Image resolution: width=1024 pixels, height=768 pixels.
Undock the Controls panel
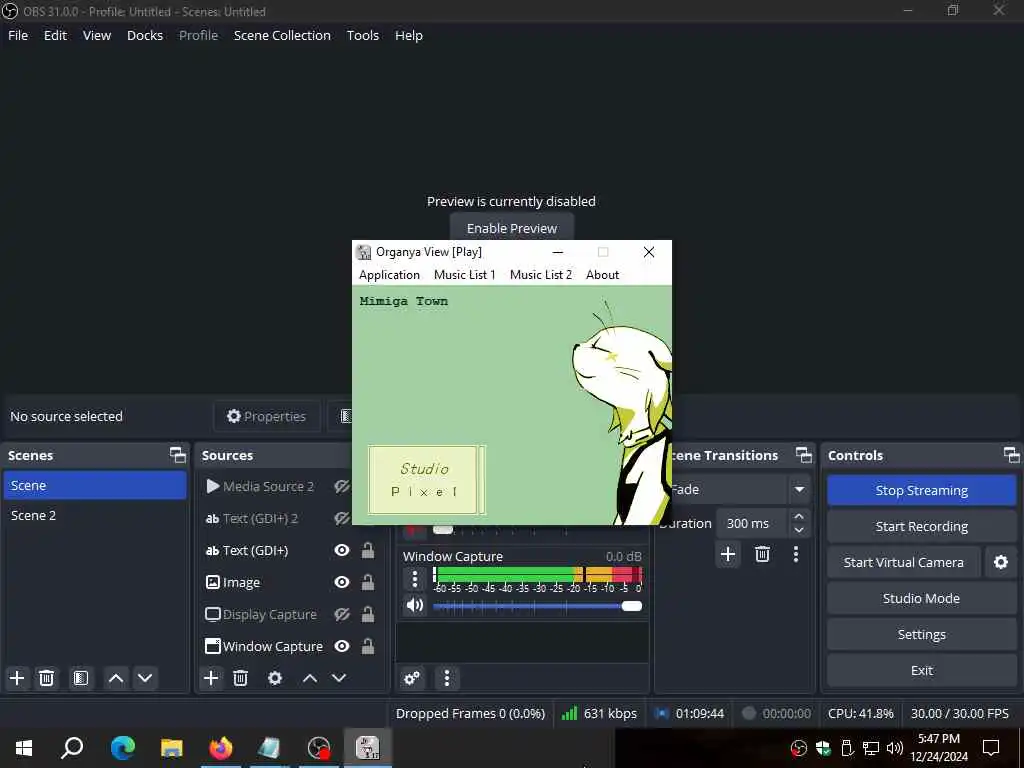(x=1011, y=455)
